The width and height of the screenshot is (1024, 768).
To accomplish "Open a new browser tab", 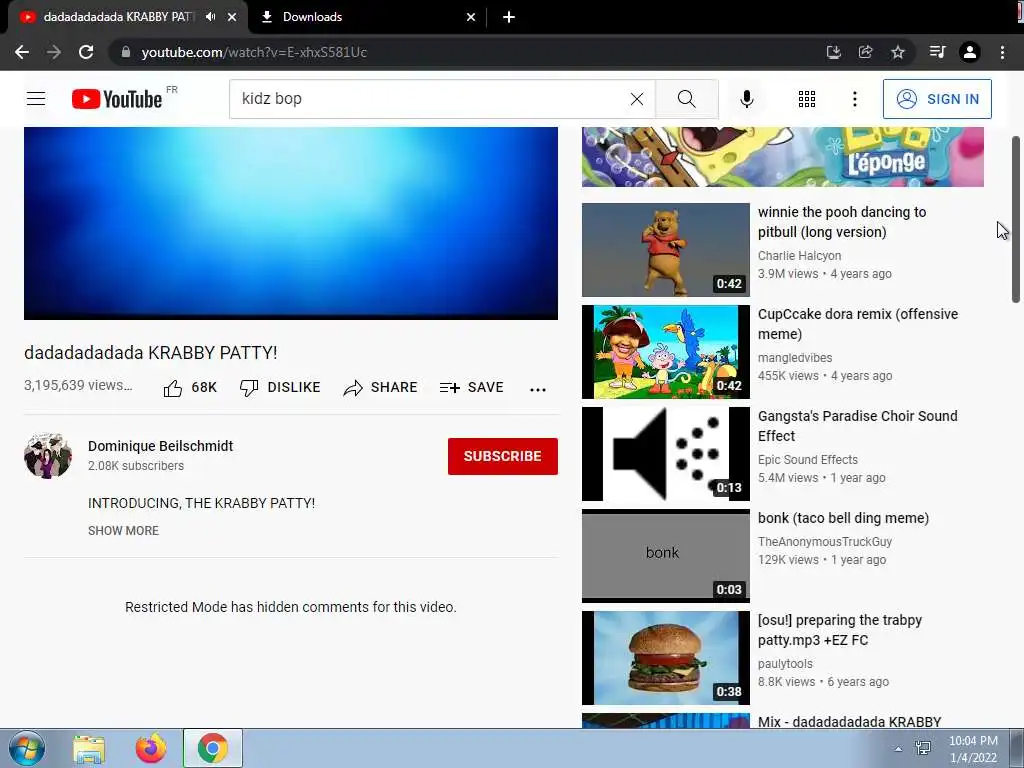I will [509, 17].
